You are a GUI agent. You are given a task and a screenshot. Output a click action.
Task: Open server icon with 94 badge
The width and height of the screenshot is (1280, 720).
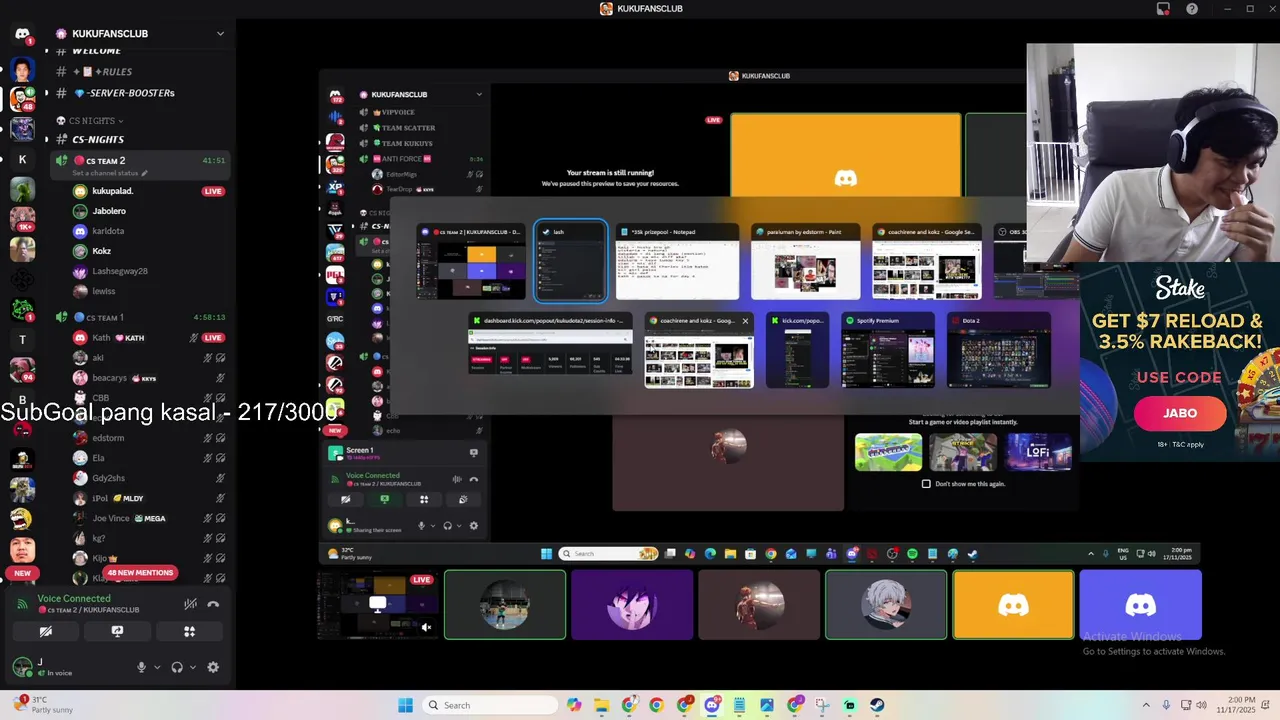click(x=22, y=369)
